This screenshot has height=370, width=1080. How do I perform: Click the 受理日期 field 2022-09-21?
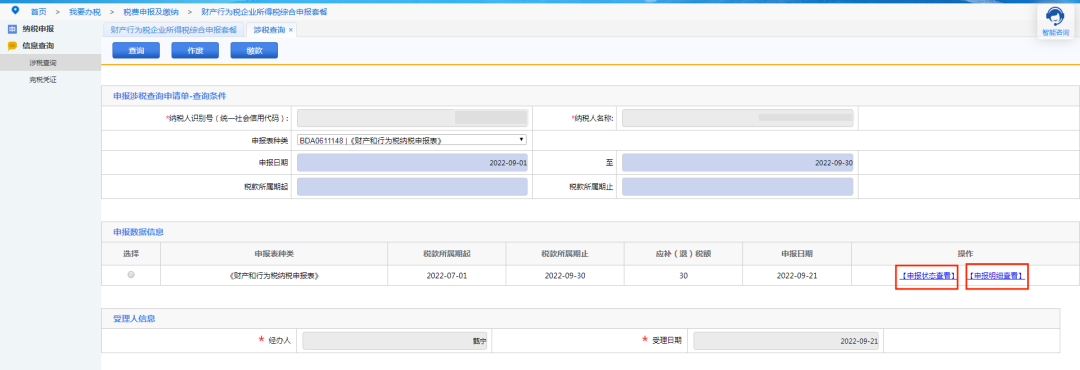[x=786, y=341]
